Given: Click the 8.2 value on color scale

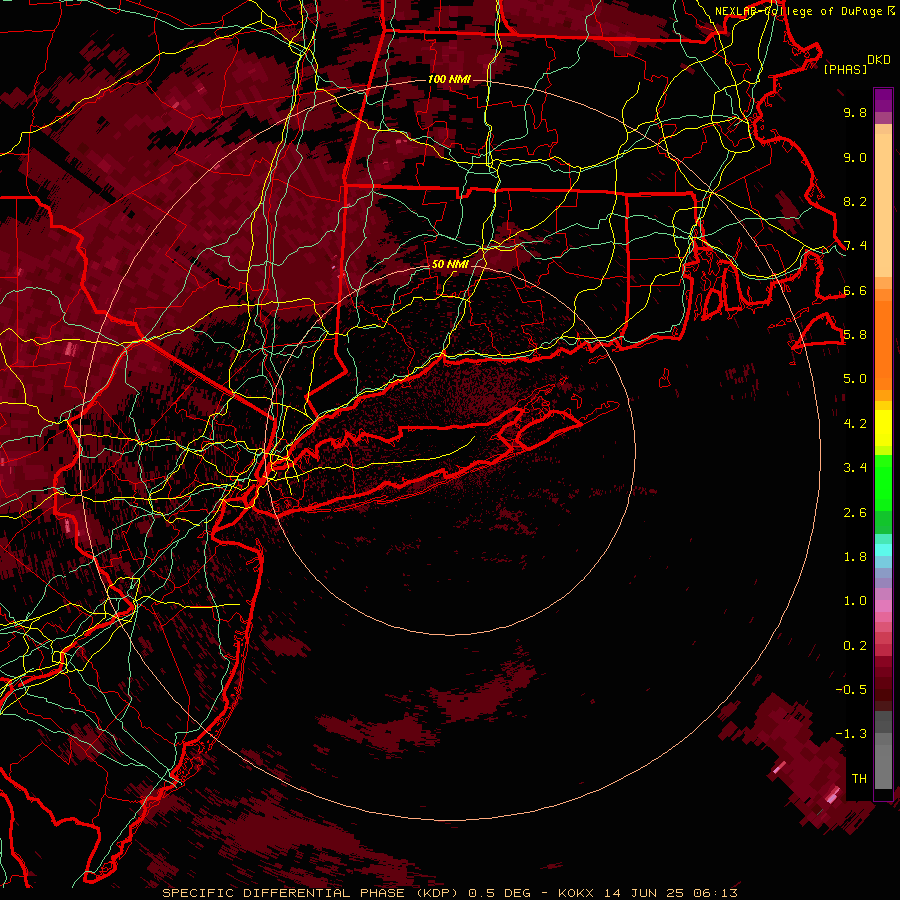Looking at the screenshot, I should point(855,201).
